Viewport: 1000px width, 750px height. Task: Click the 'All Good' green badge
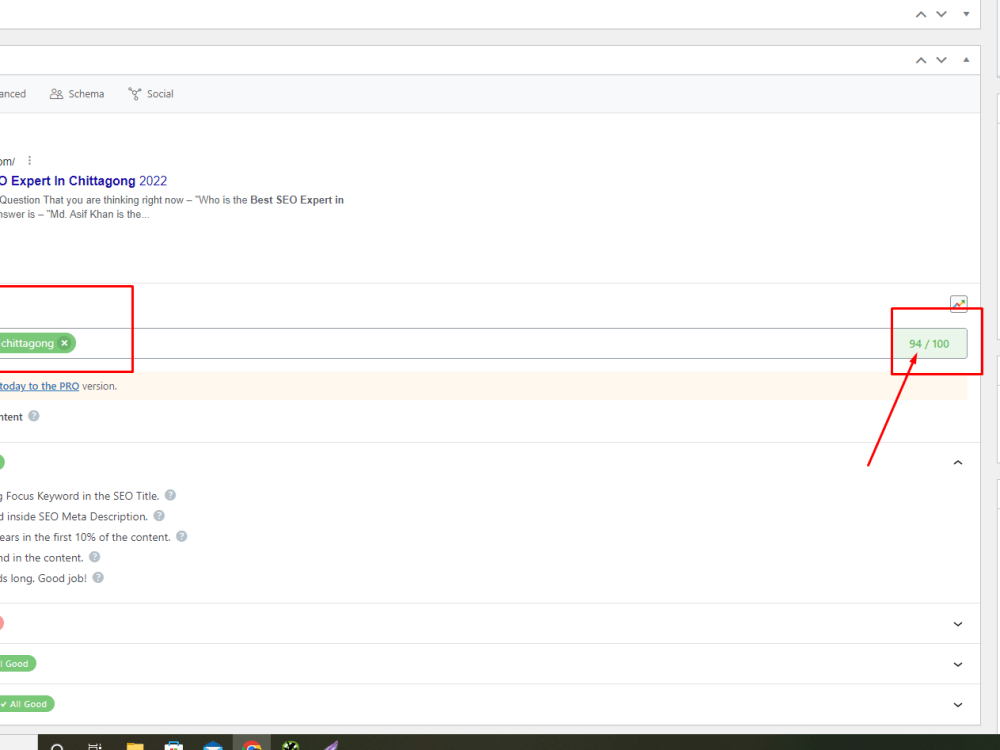point(27,704)
